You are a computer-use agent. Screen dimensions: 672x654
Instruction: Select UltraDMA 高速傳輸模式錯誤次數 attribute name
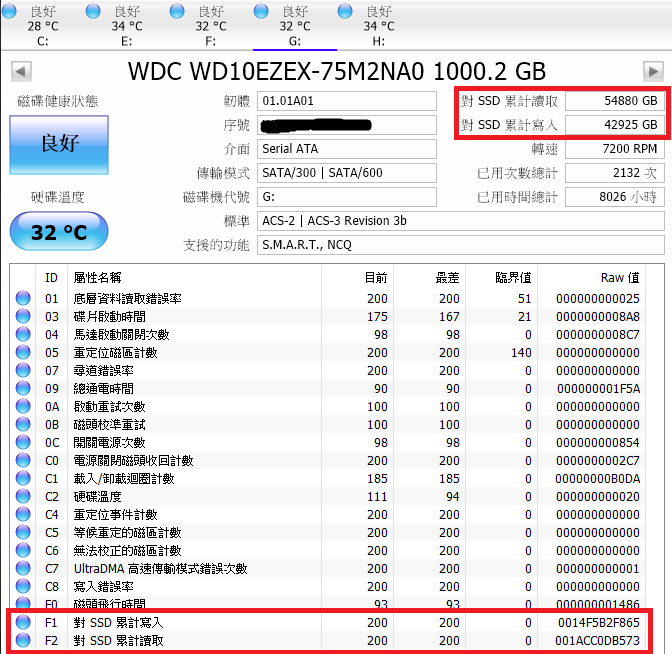point(160,568)
